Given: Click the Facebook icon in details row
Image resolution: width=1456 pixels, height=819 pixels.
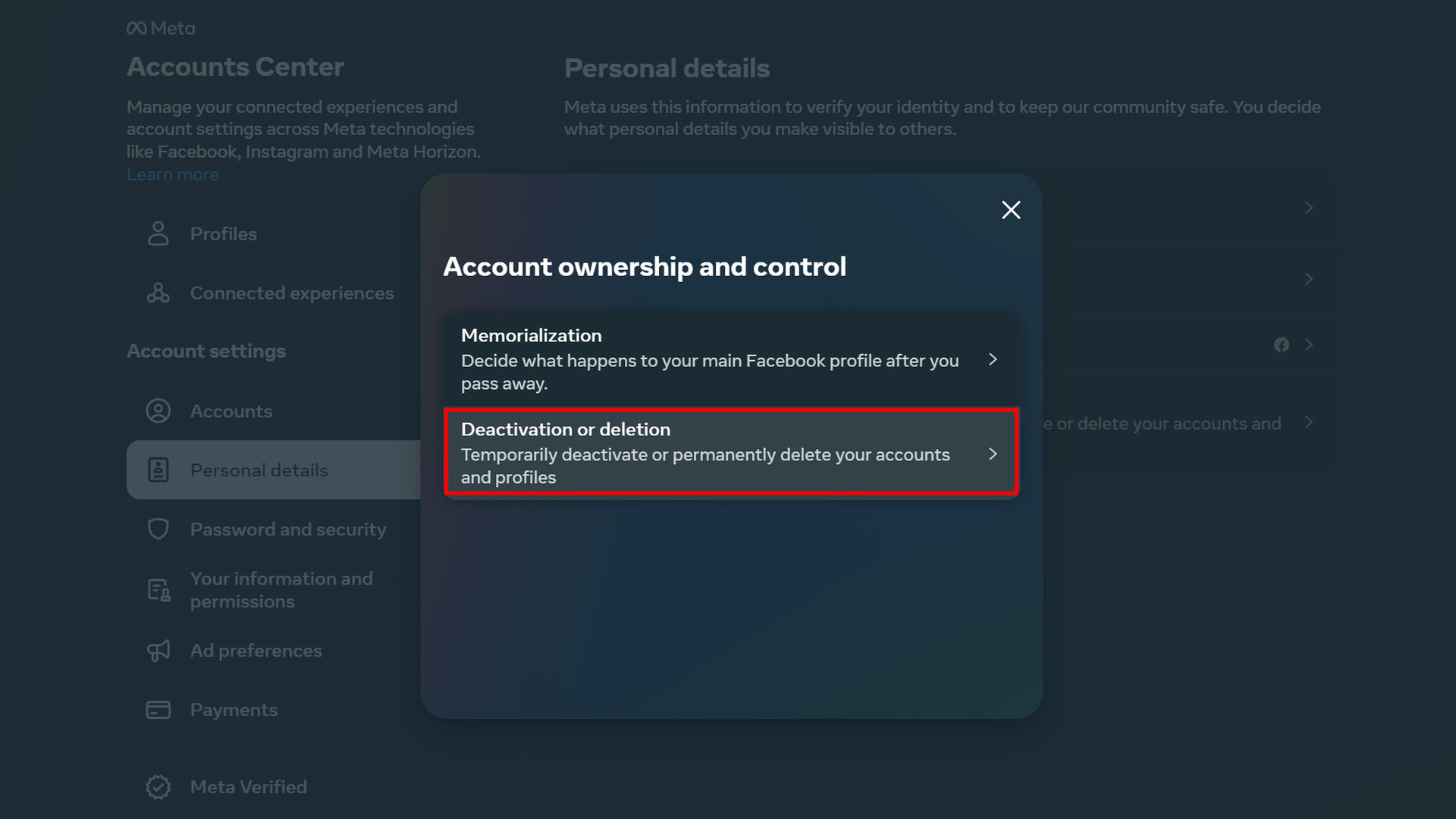Looking at the screenshot, I should (1282, 345).
